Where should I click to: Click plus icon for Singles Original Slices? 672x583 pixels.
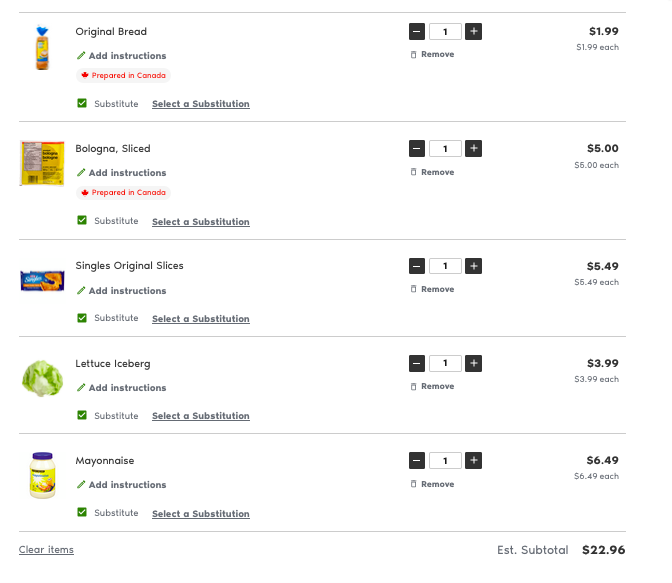point(473,266)
